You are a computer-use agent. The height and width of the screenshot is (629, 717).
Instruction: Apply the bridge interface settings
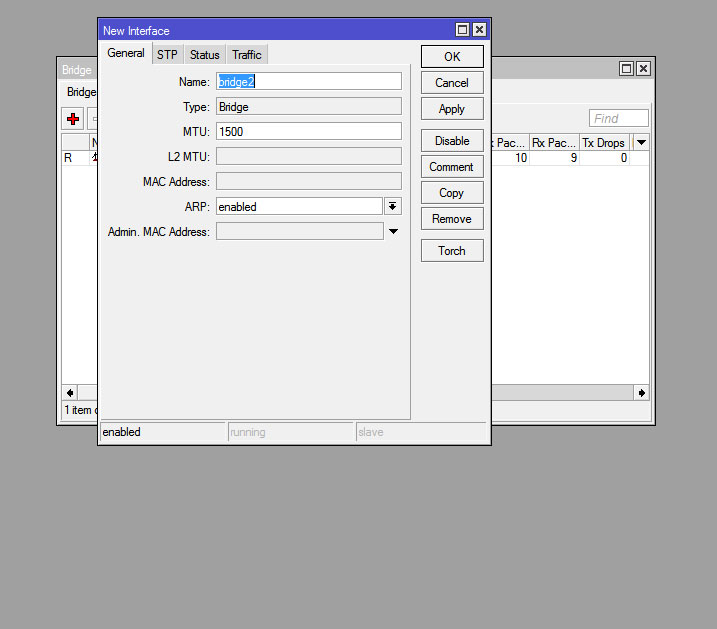452,109
